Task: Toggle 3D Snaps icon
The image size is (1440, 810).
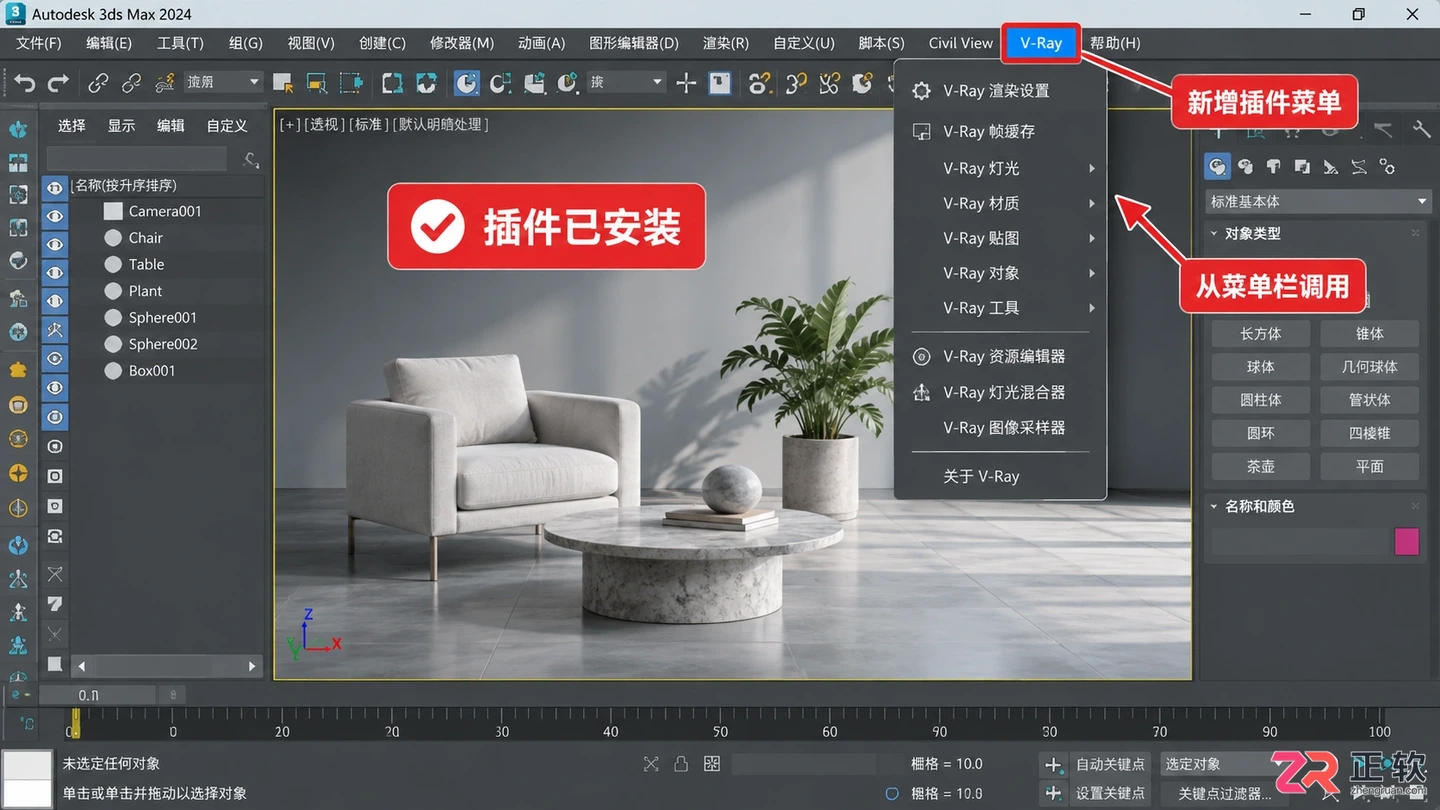Action: point(761,83)
